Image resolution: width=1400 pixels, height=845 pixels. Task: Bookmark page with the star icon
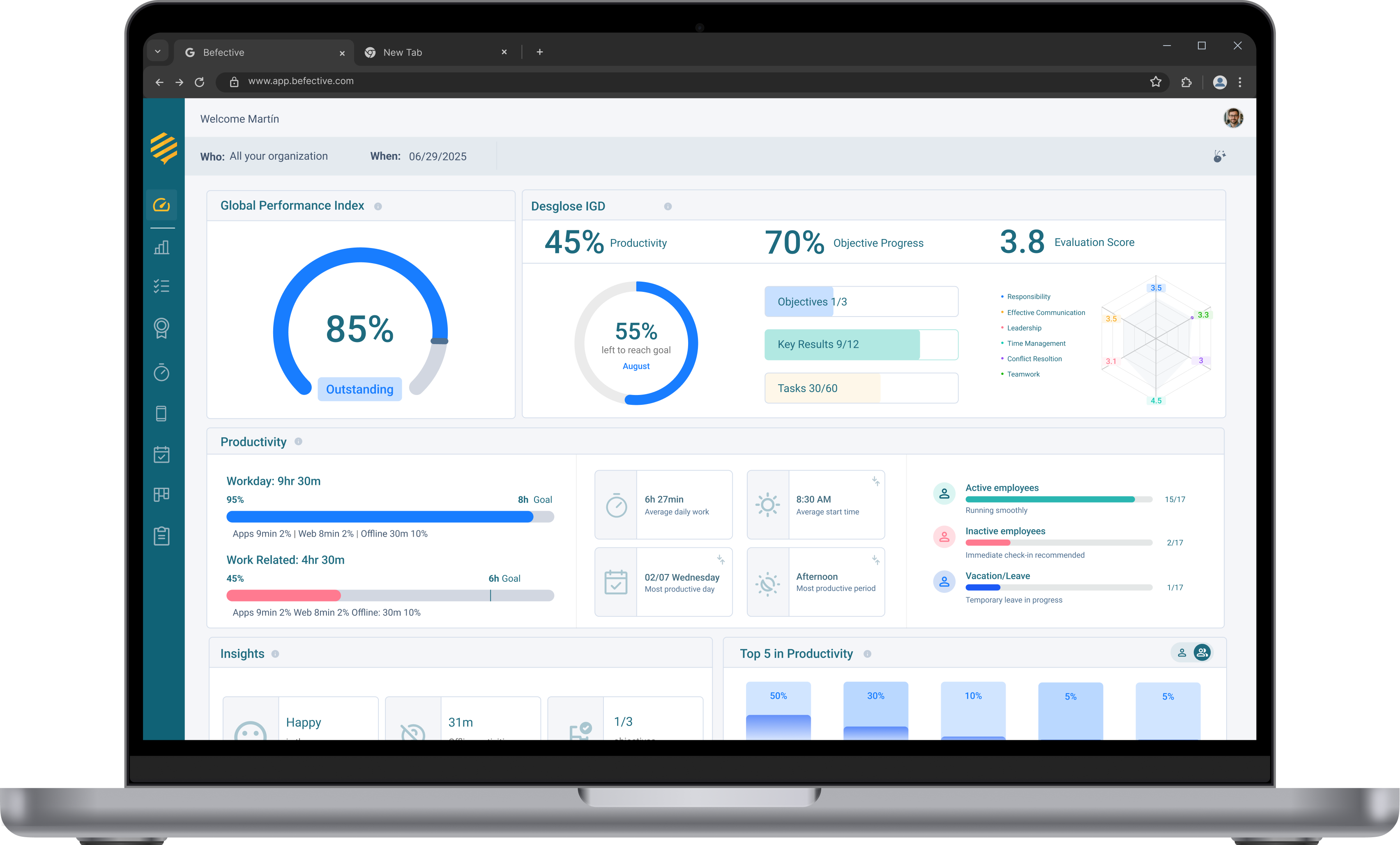point(1155,82)
